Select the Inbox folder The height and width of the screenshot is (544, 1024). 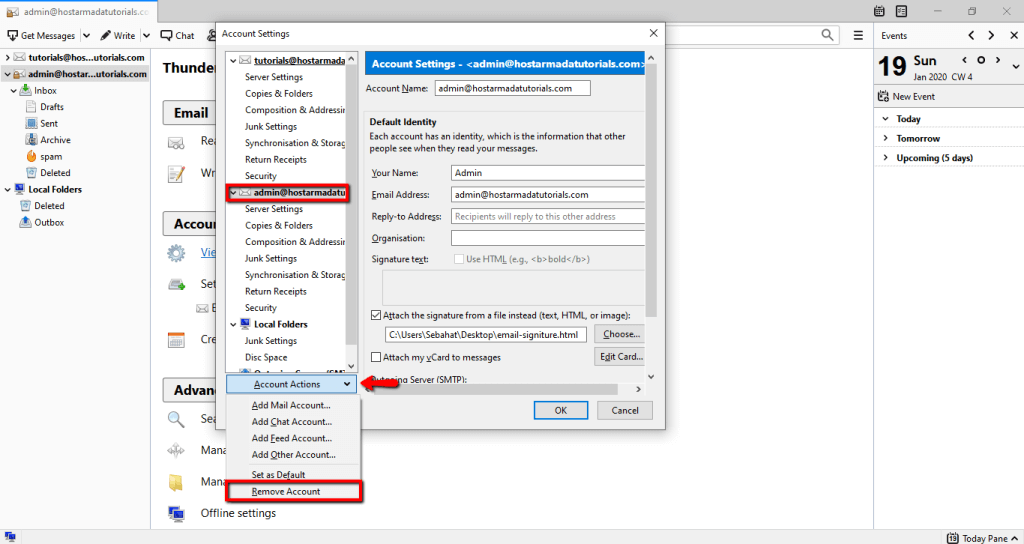45,90
